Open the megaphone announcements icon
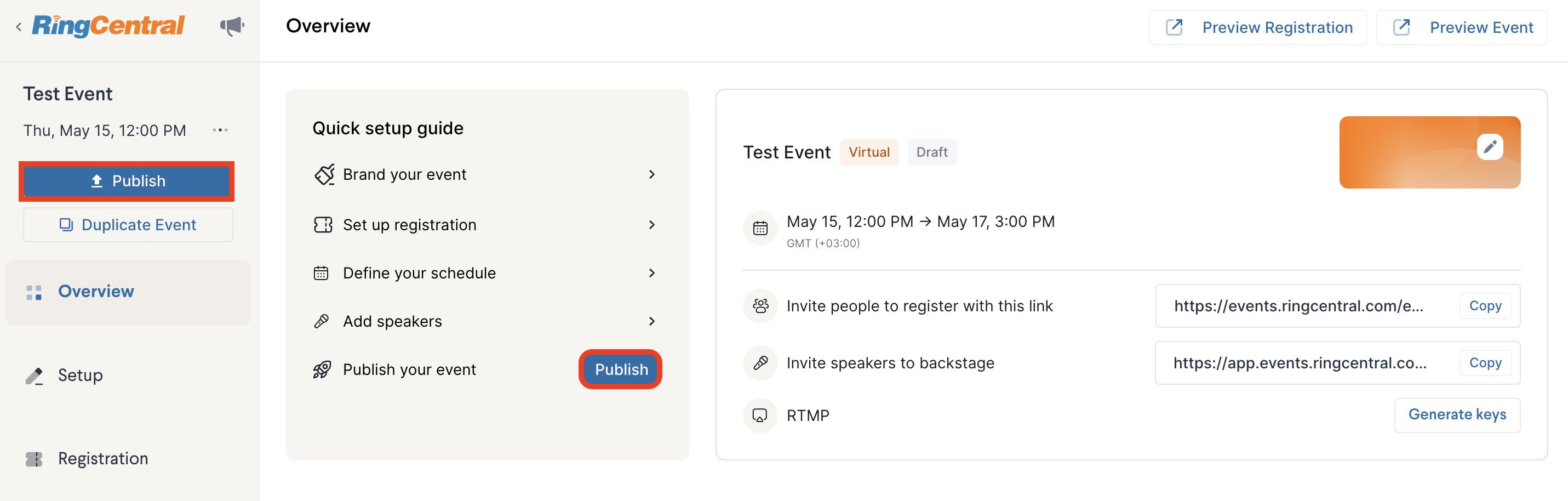Image resolution: width=1568 pixels, height=501 pixels. click(231, 26)
